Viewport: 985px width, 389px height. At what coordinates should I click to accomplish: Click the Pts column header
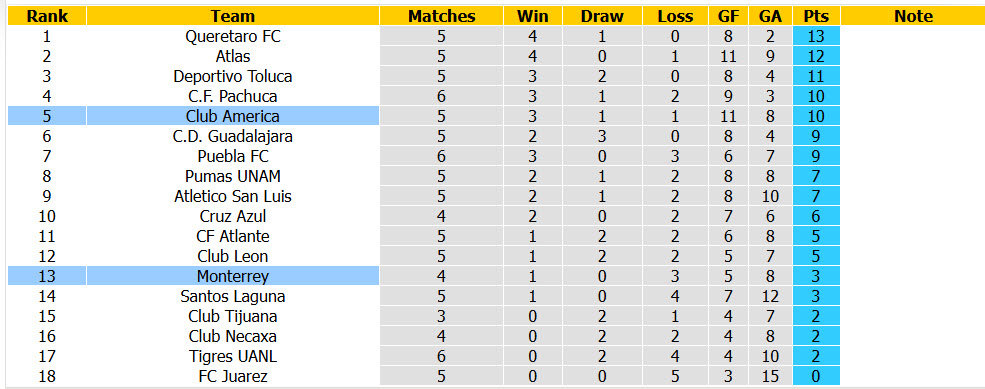(816, 16)
